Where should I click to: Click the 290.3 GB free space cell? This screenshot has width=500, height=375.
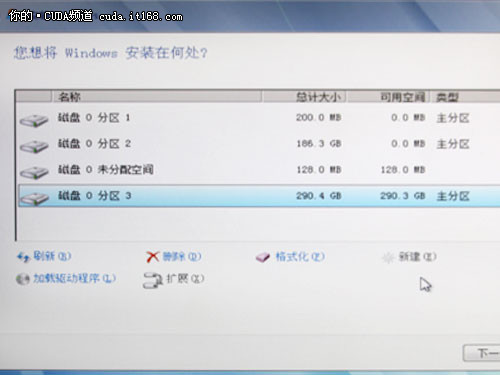(x=403, y=196)
